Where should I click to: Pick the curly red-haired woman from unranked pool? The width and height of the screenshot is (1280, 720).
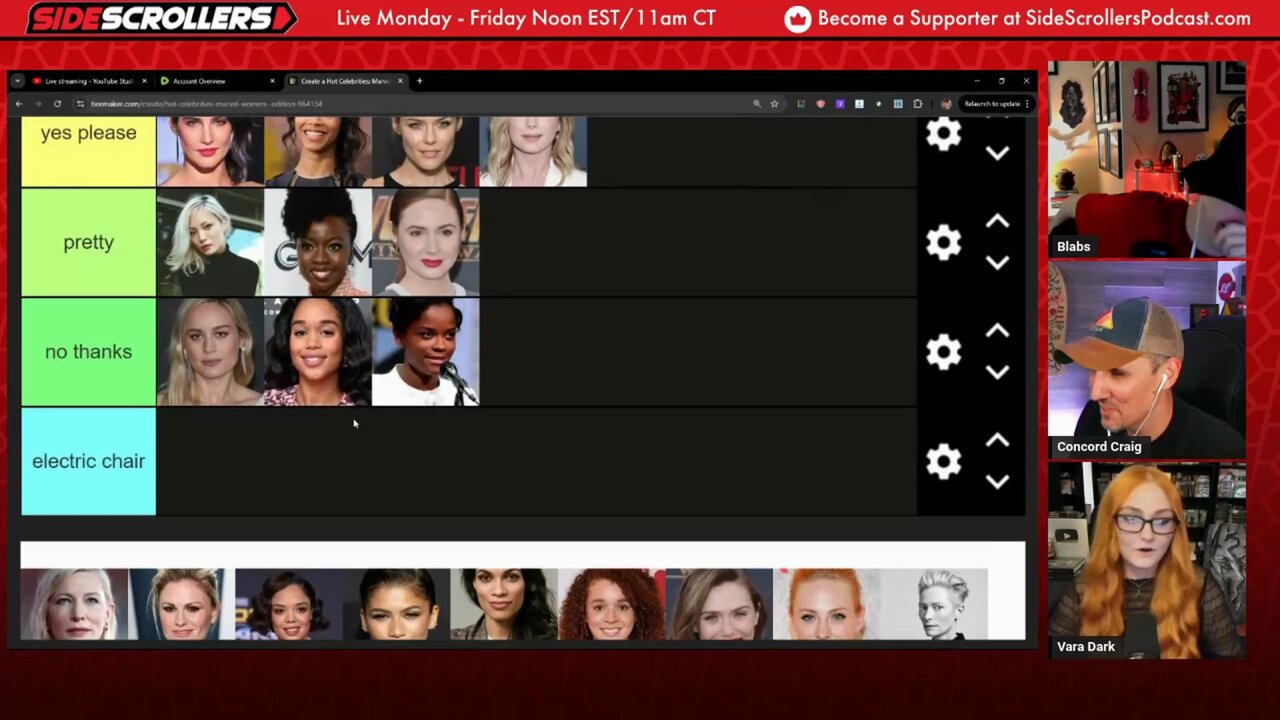pos(611,604)
